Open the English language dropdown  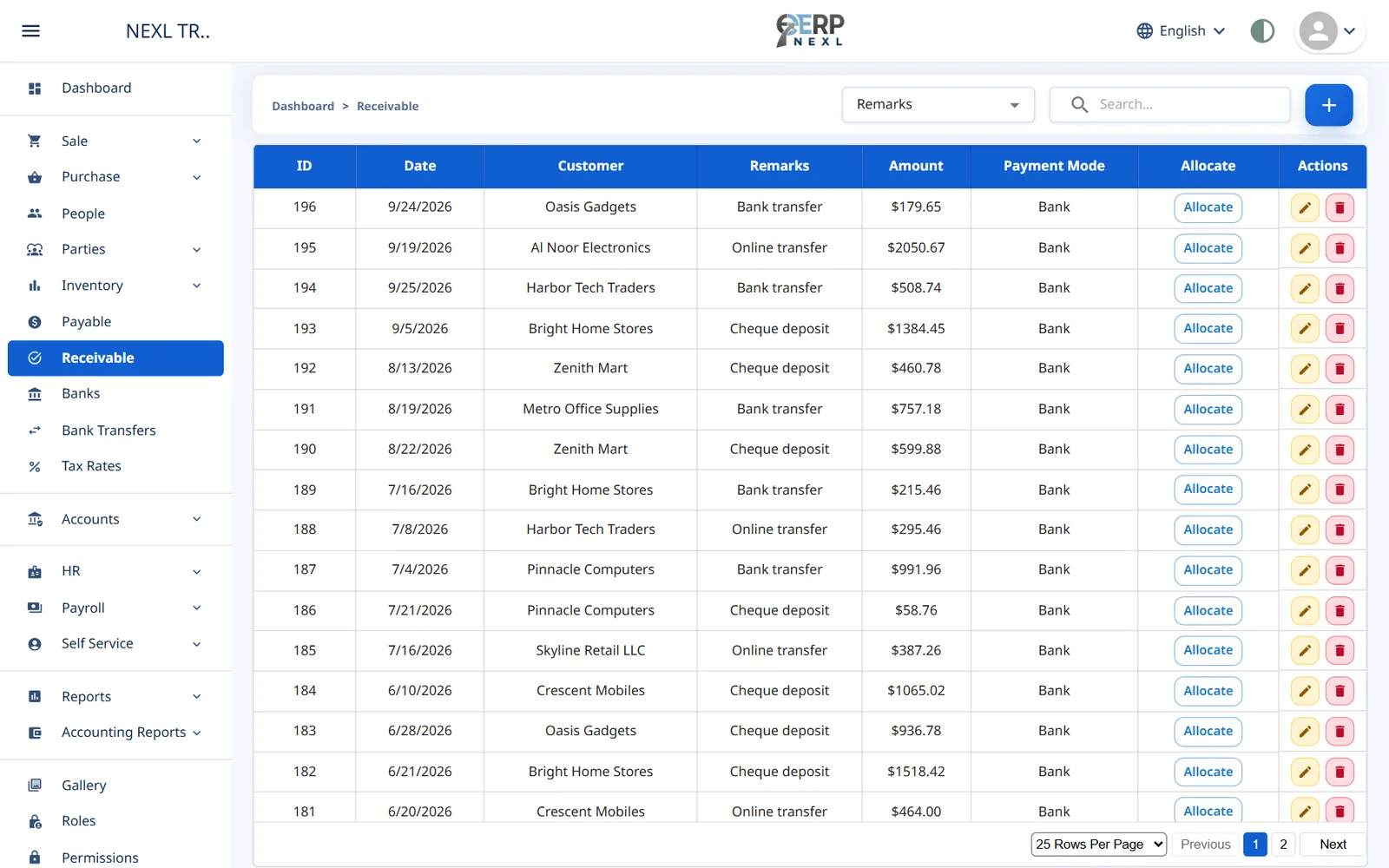tap(1182, 31)
